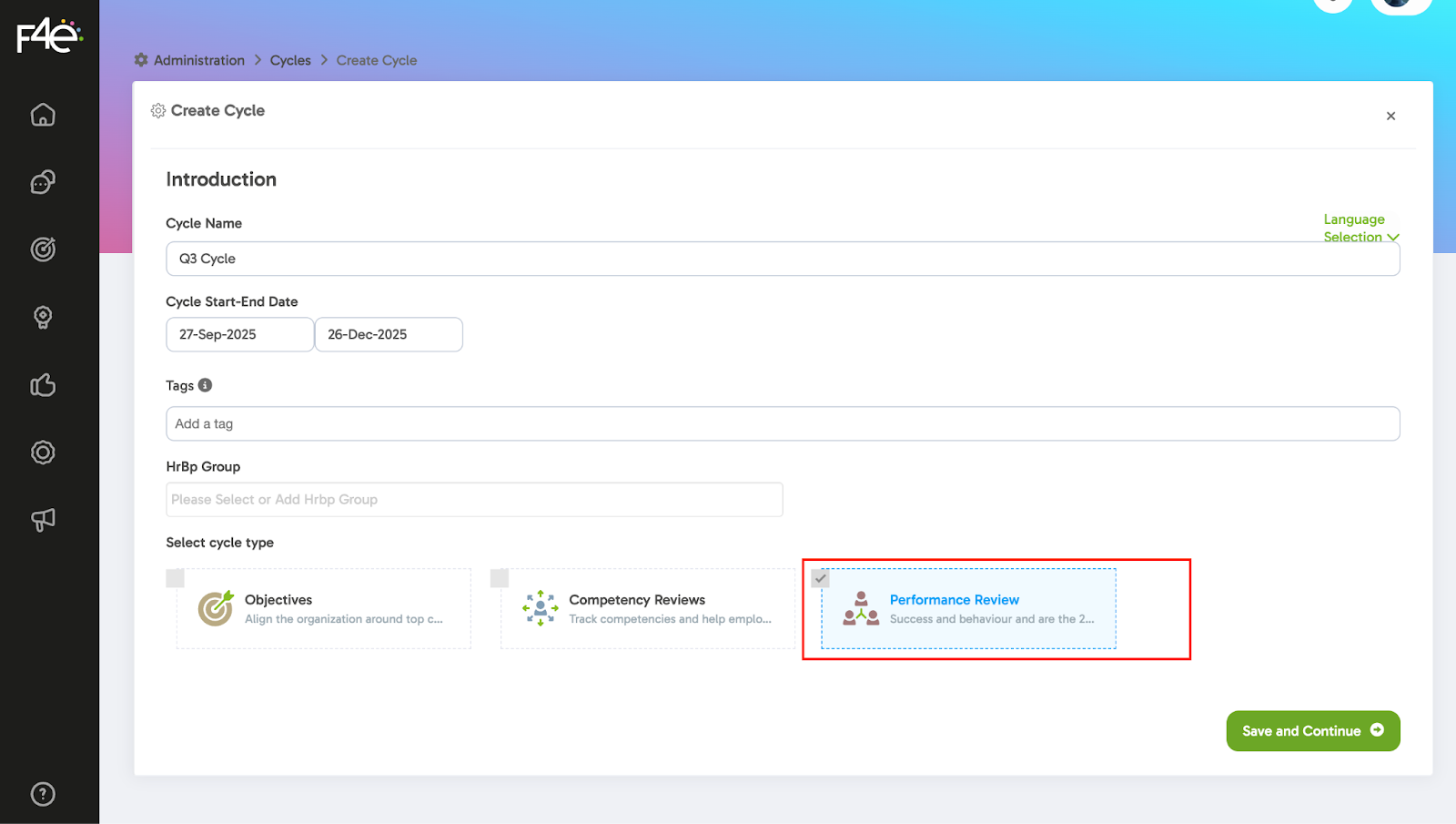Click Save and Continue button

1312,731
